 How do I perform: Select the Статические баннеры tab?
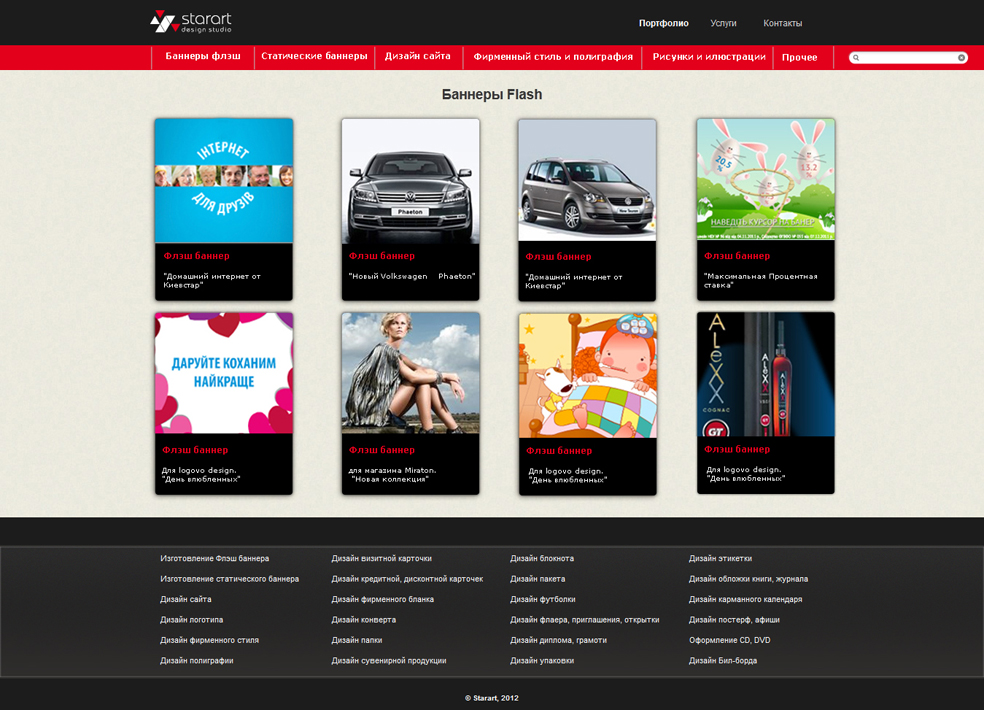pyautogui.click(x=314, y=56)
